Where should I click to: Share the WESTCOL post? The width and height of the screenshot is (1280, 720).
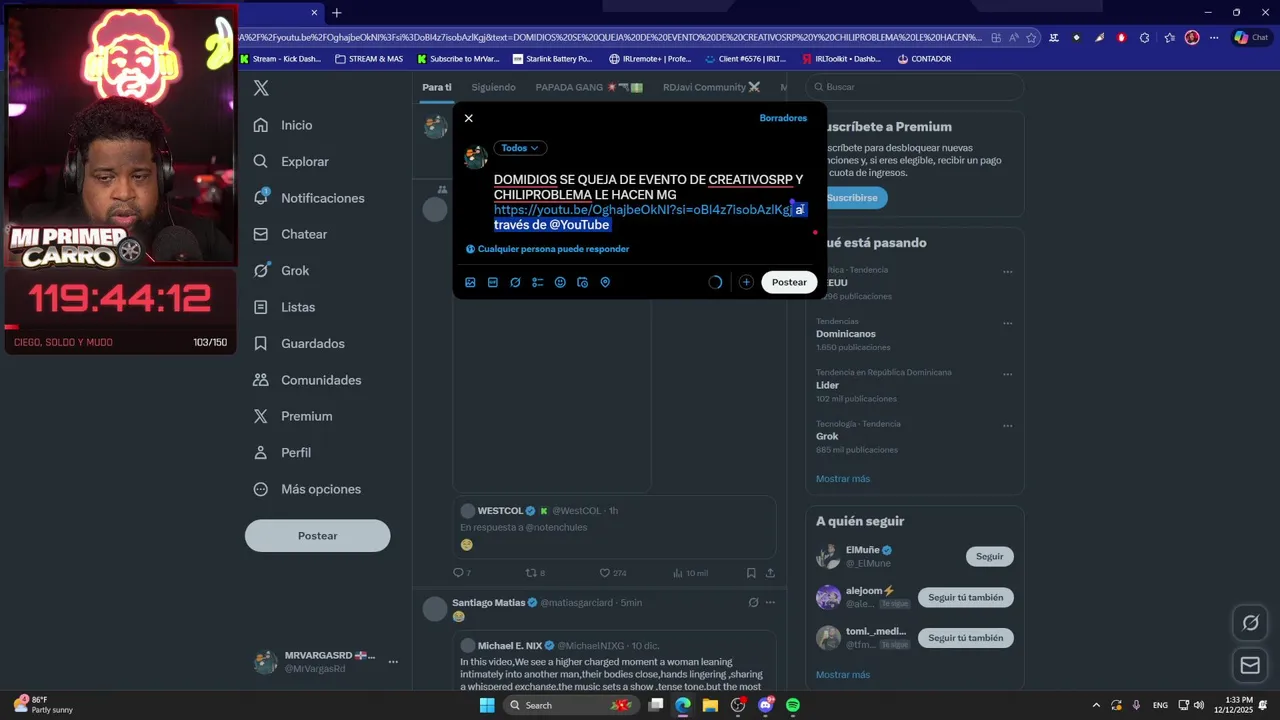pos(770,573)
